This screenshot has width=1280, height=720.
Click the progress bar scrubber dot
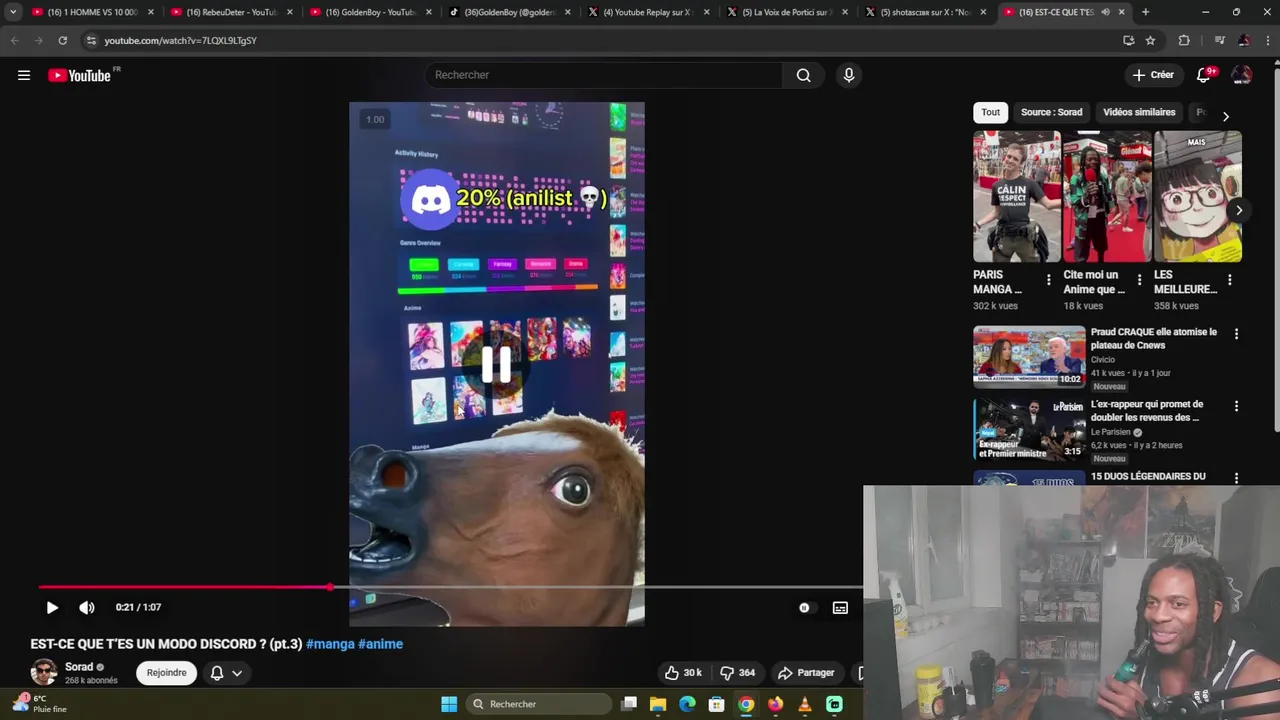pos(330,587)
